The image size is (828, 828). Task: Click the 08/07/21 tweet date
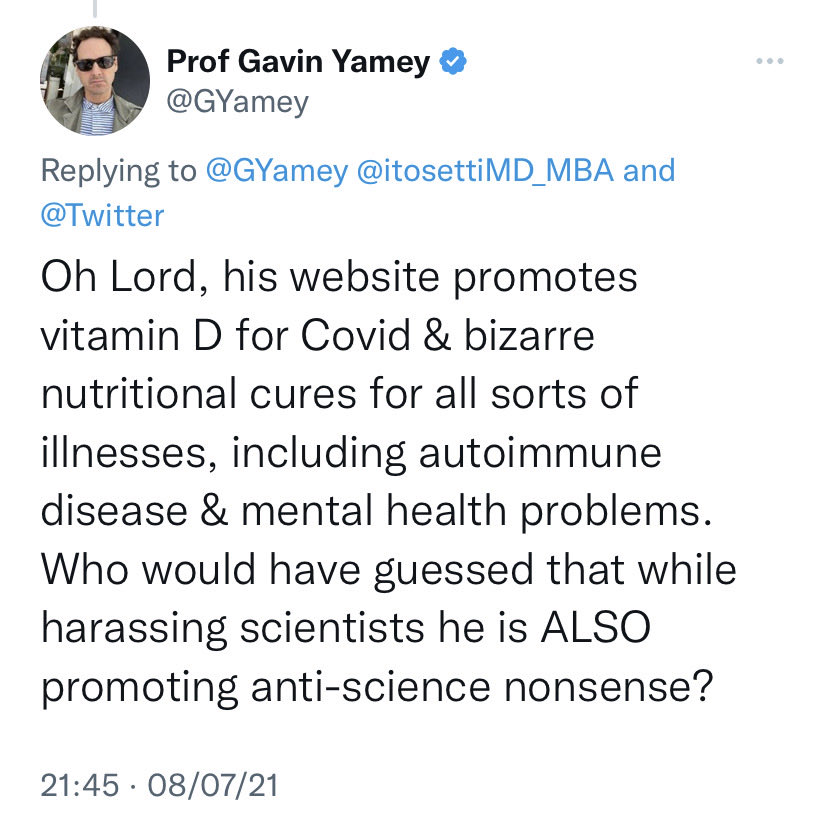coord(212,785)
